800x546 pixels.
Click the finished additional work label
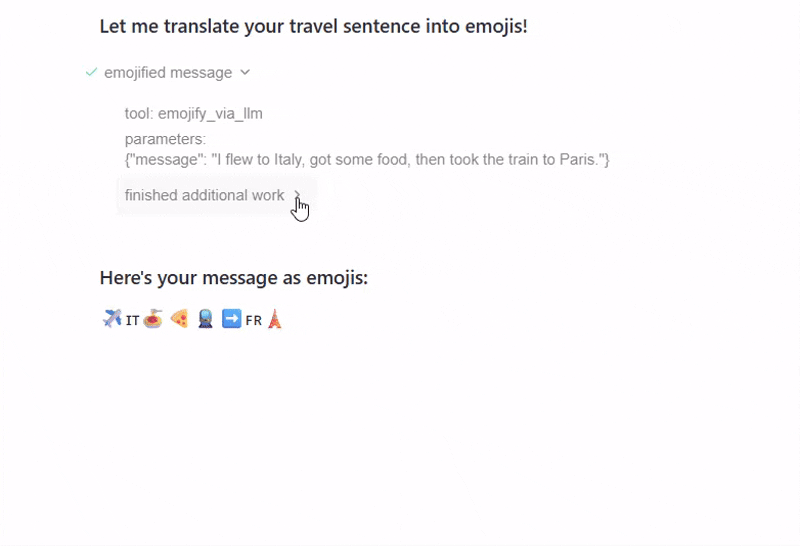pos(204,195)
